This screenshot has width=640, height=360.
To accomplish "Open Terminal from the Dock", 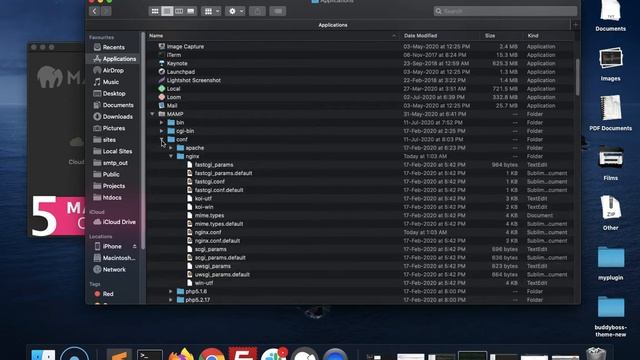I will pyautogui.click(x=150, y=354).
